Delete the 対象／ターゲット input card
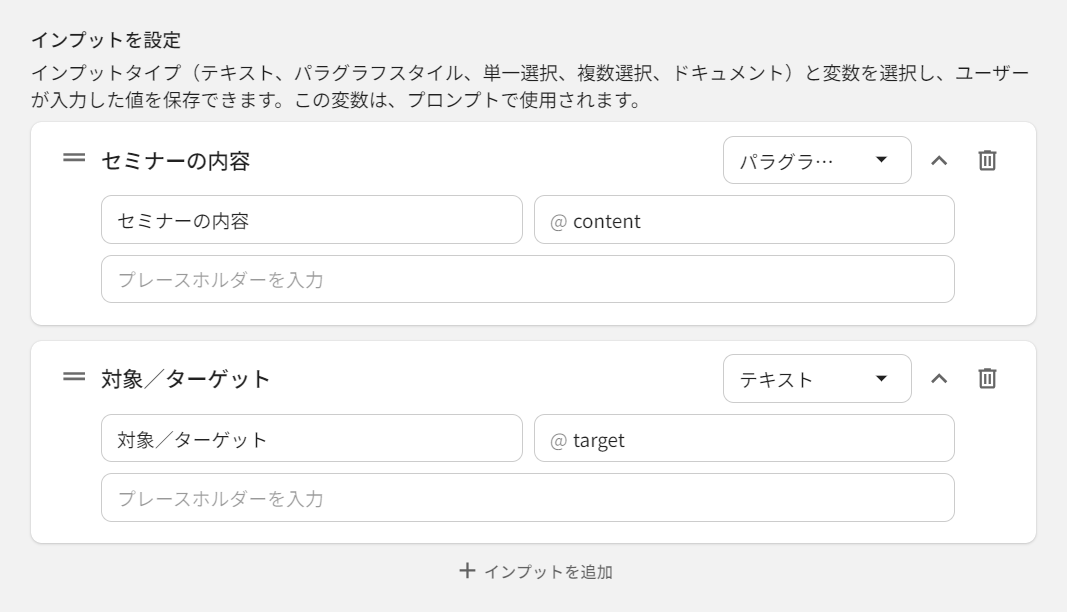This screenshot has width=1067, height=612. point(987,378)
